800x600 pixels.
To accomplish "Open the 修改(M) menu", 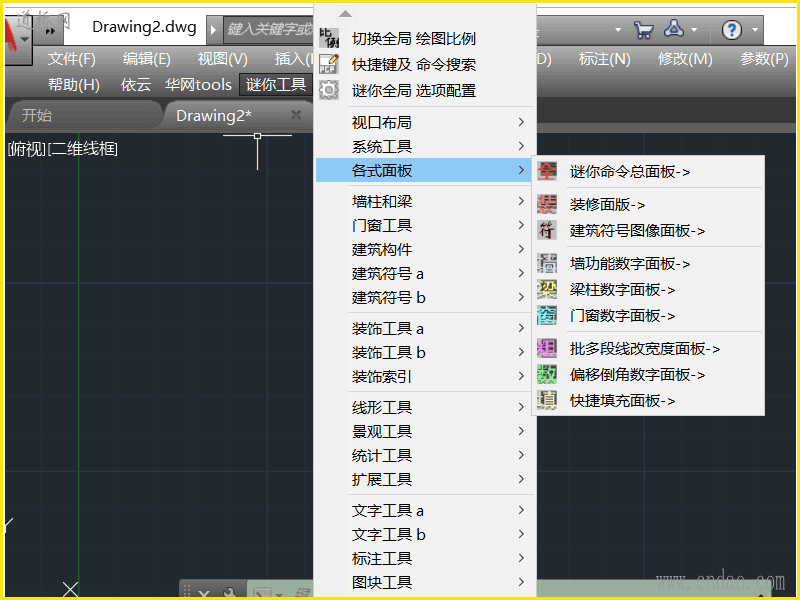I will point(685,59).
